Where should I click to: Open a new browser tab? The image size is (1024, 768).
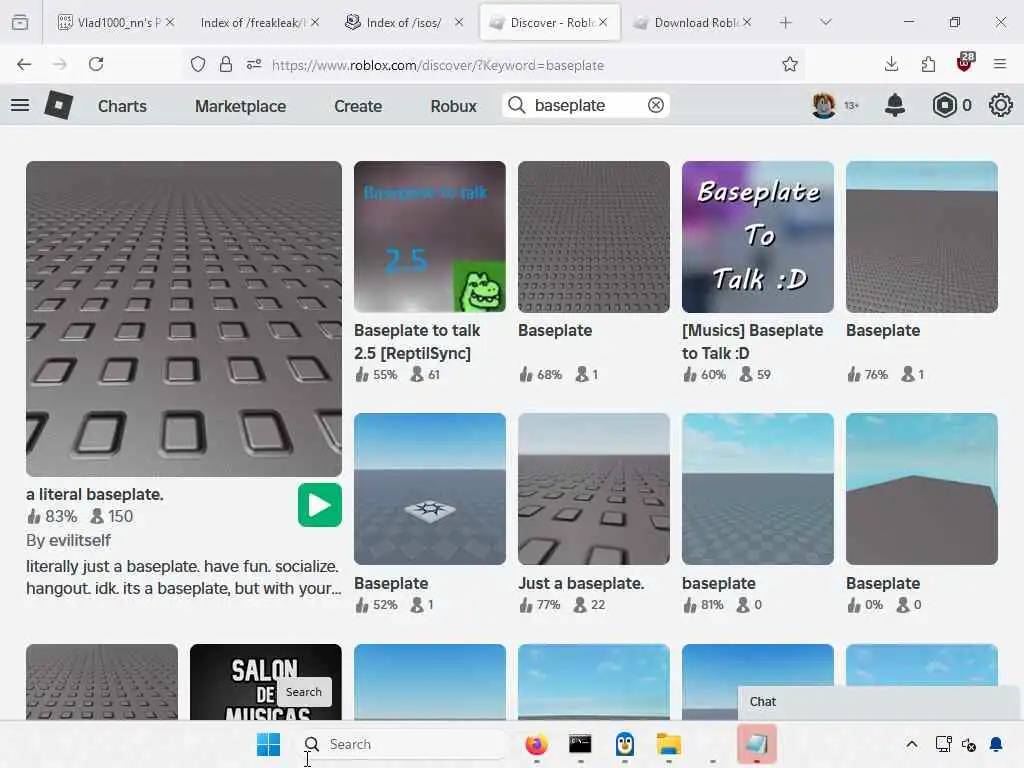786,23
